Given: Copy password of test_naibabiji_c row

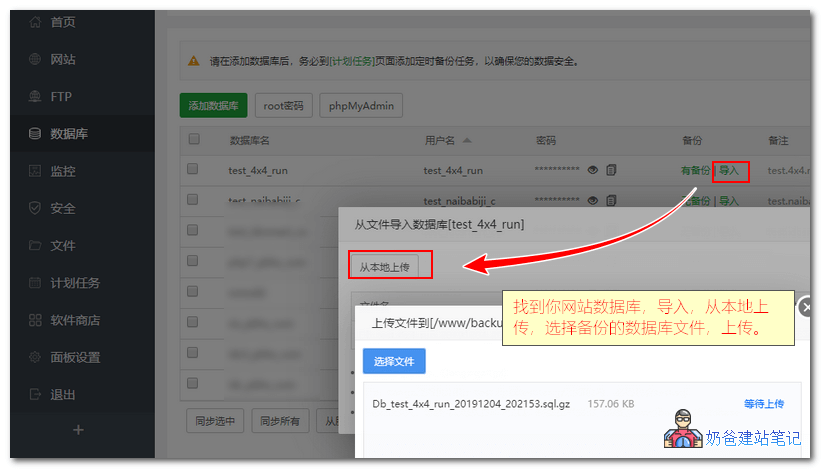Looking at the screenshot, I should tap(611, 200).
